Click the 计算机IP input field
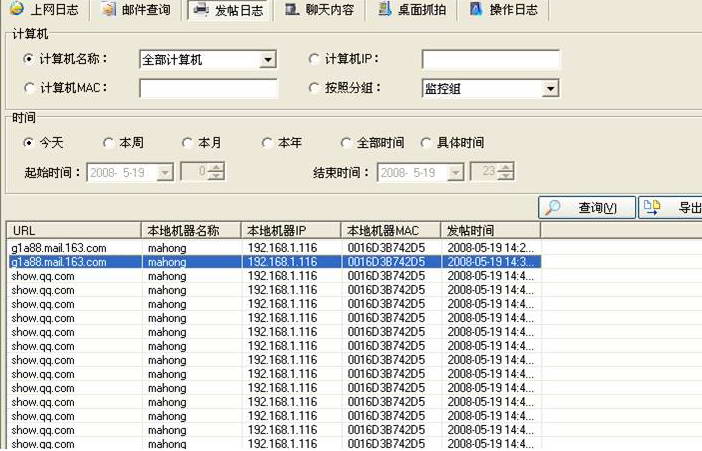 tap(491, 60)
